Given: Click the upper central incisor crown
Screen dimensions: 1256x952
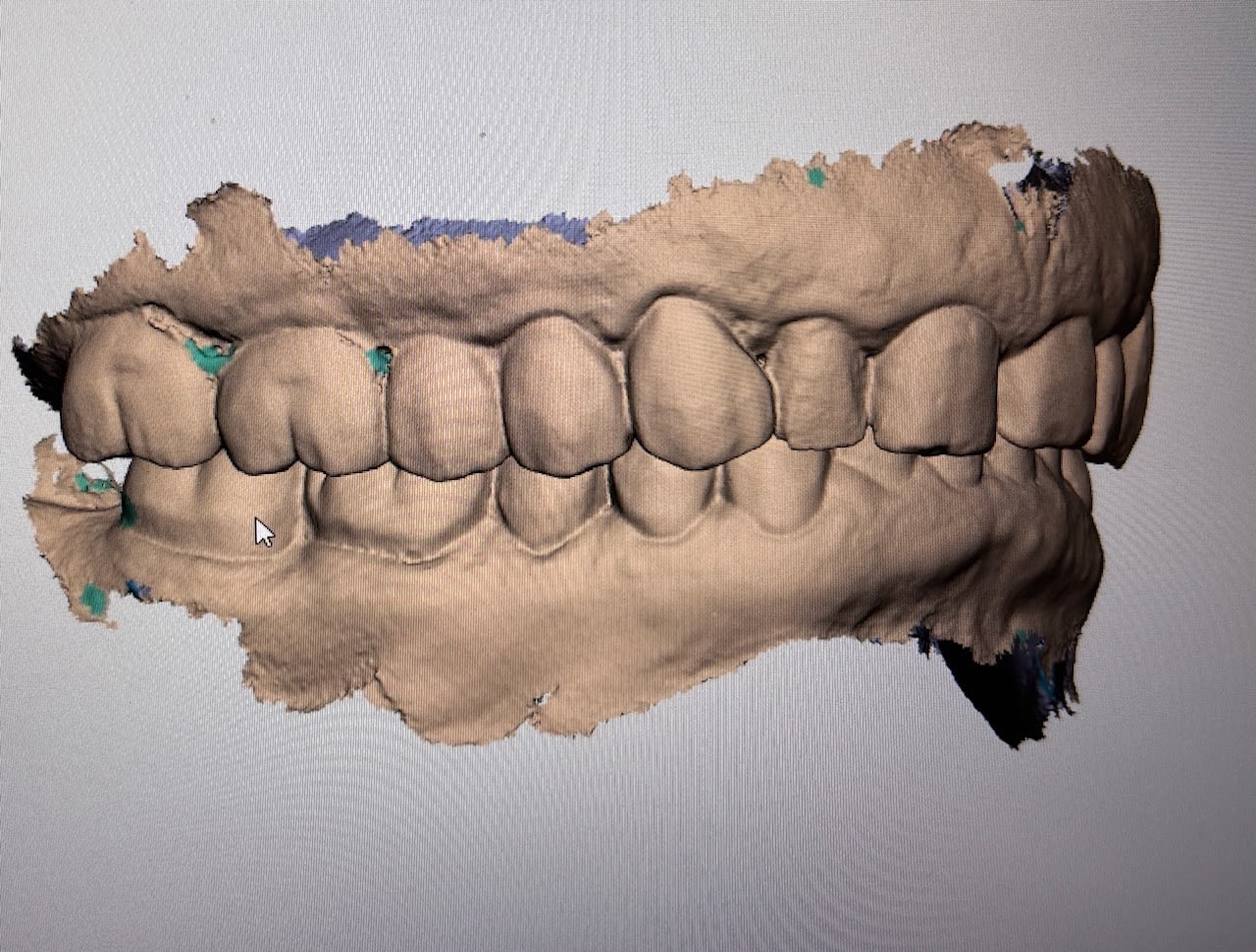Looking at the screenshot, I should (x=934, y=383).
